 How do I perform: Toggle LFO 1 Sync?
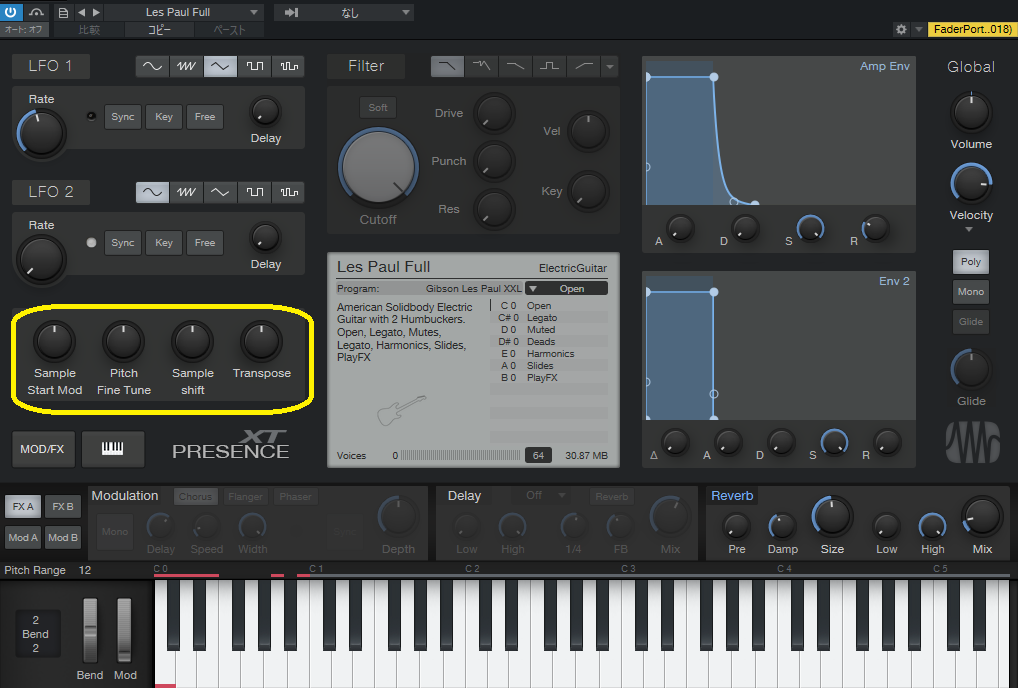123,117
